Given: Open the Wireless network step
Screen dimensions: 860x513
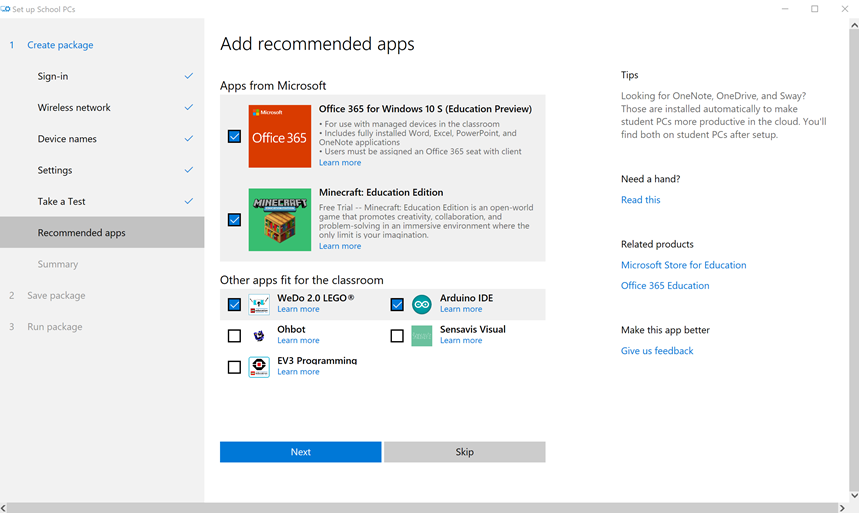Looking at the screenshot, I should pos(102,108).
